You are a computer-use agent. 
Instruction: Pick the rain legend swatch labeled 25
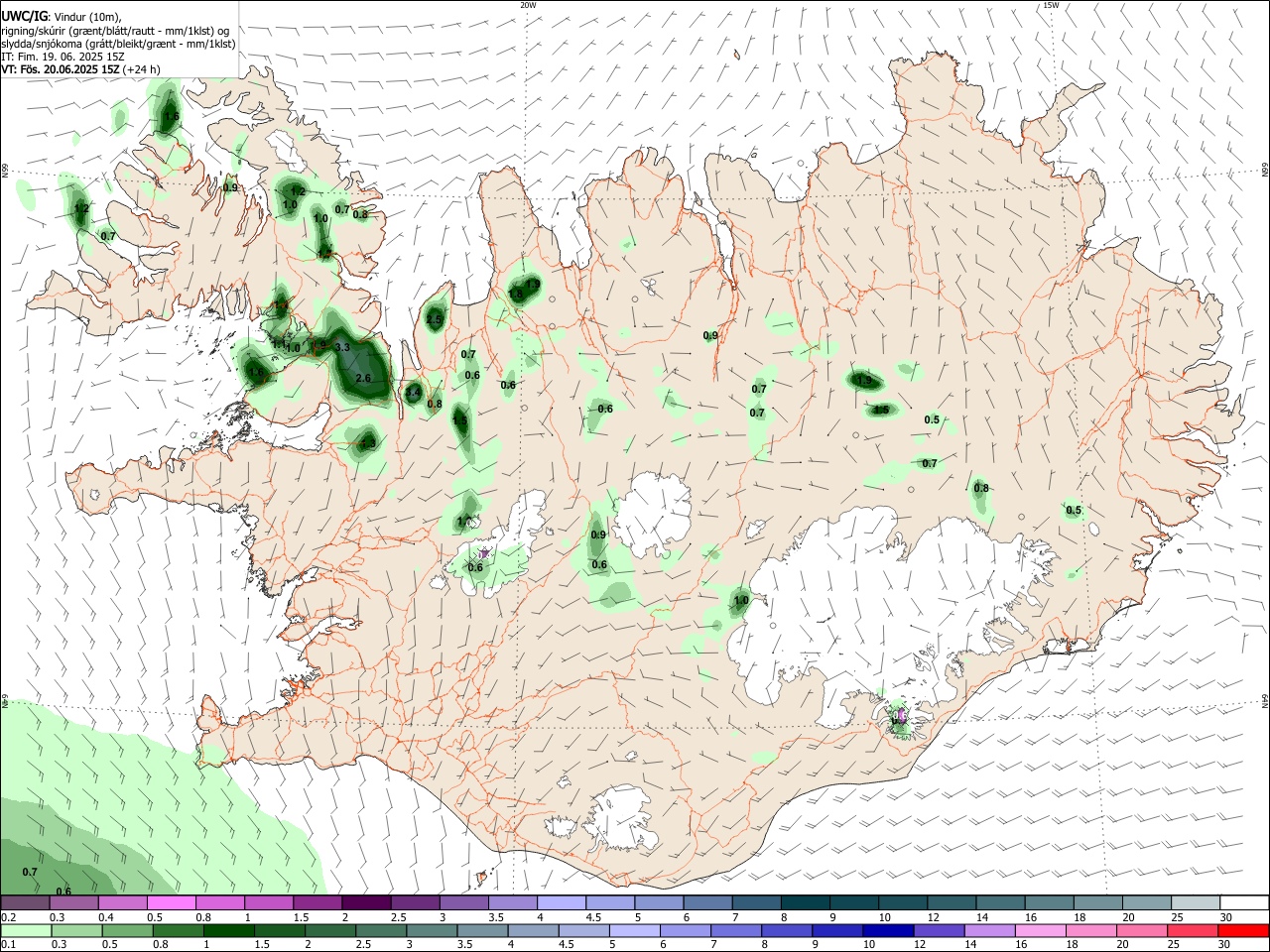[x=1193, y=931]
